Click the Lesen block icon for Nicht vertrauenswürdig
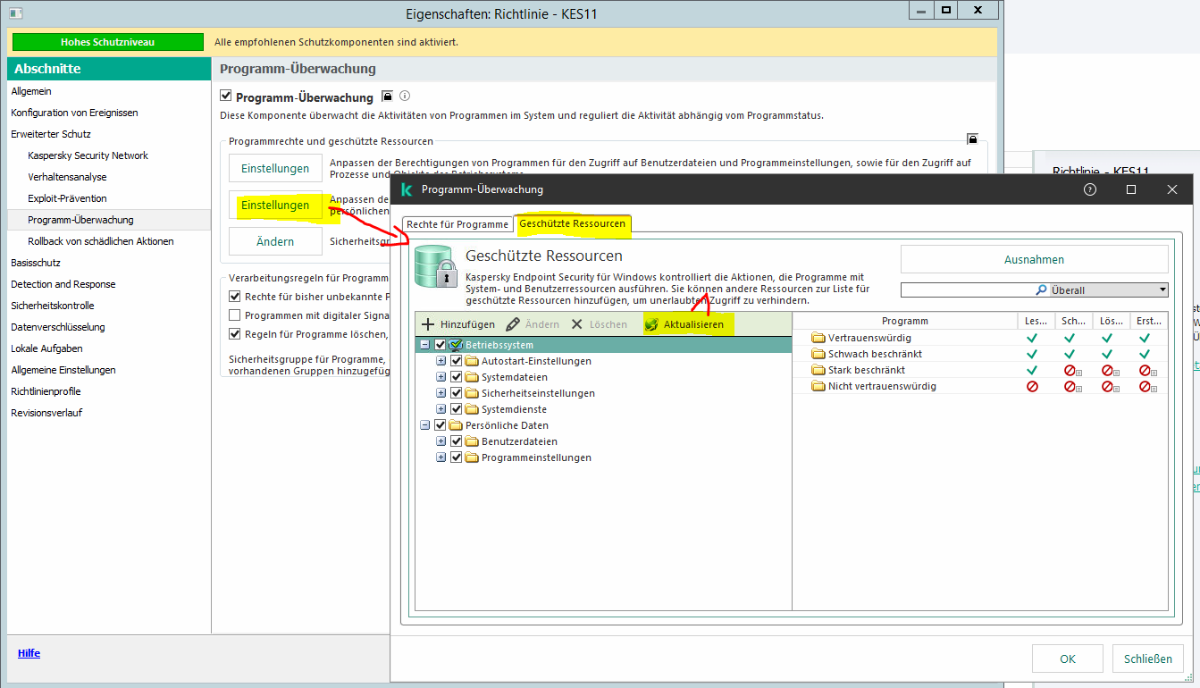The width and height of the screenshot is (1200, 688). click(1033, 386)
